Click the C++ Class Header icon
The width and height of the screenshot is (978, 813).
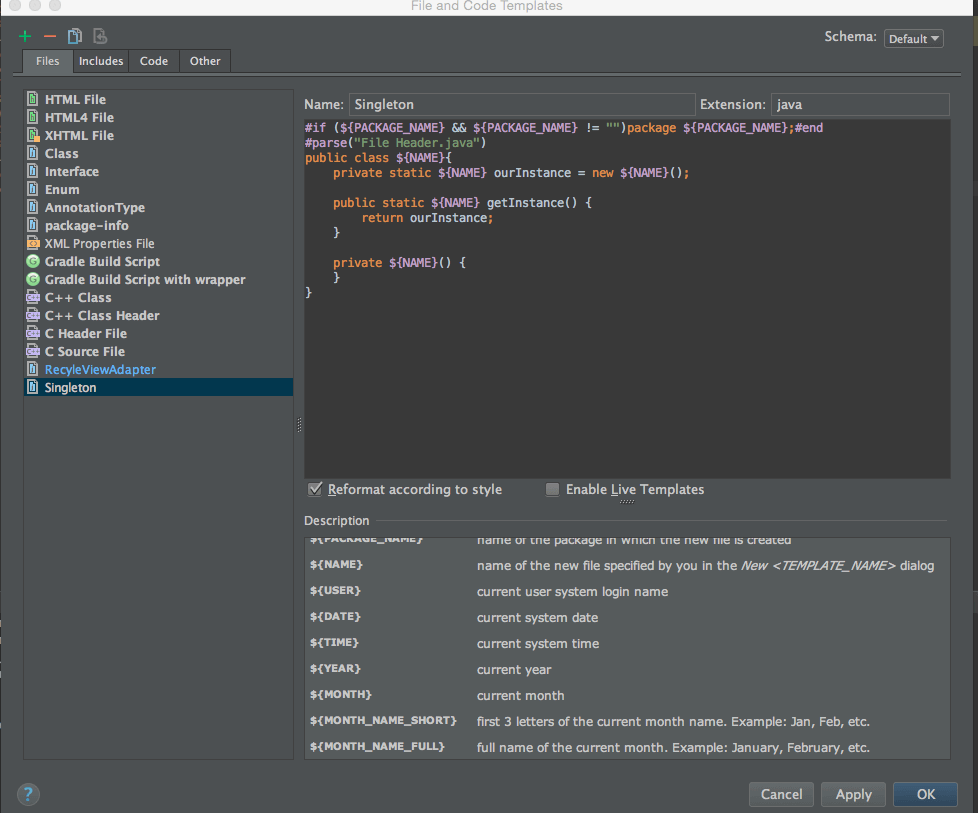(32, 316)
